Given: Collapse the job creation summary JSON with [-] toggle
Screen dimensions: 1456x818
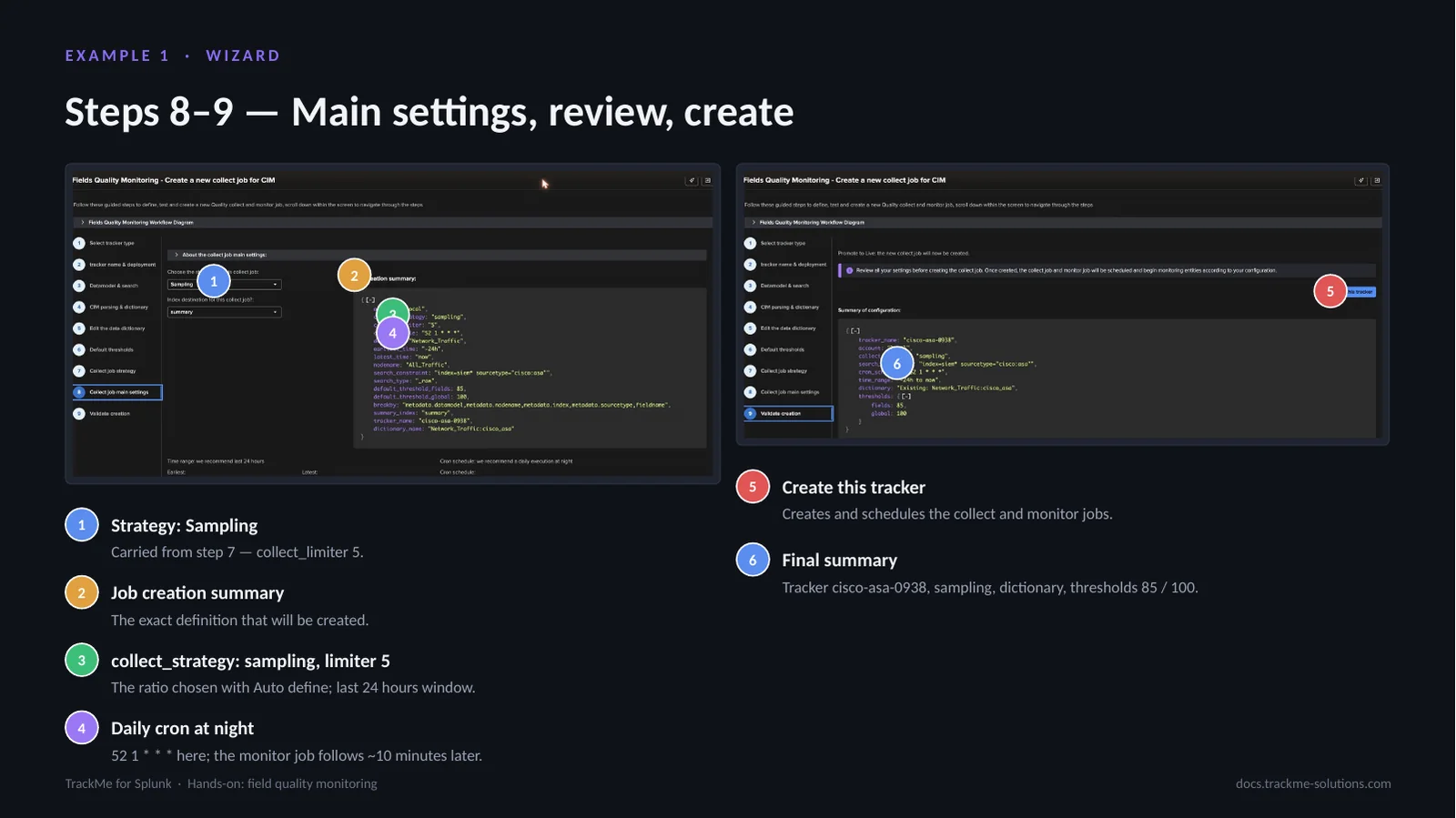Looking at the screenshot, I should pos(368,299).
